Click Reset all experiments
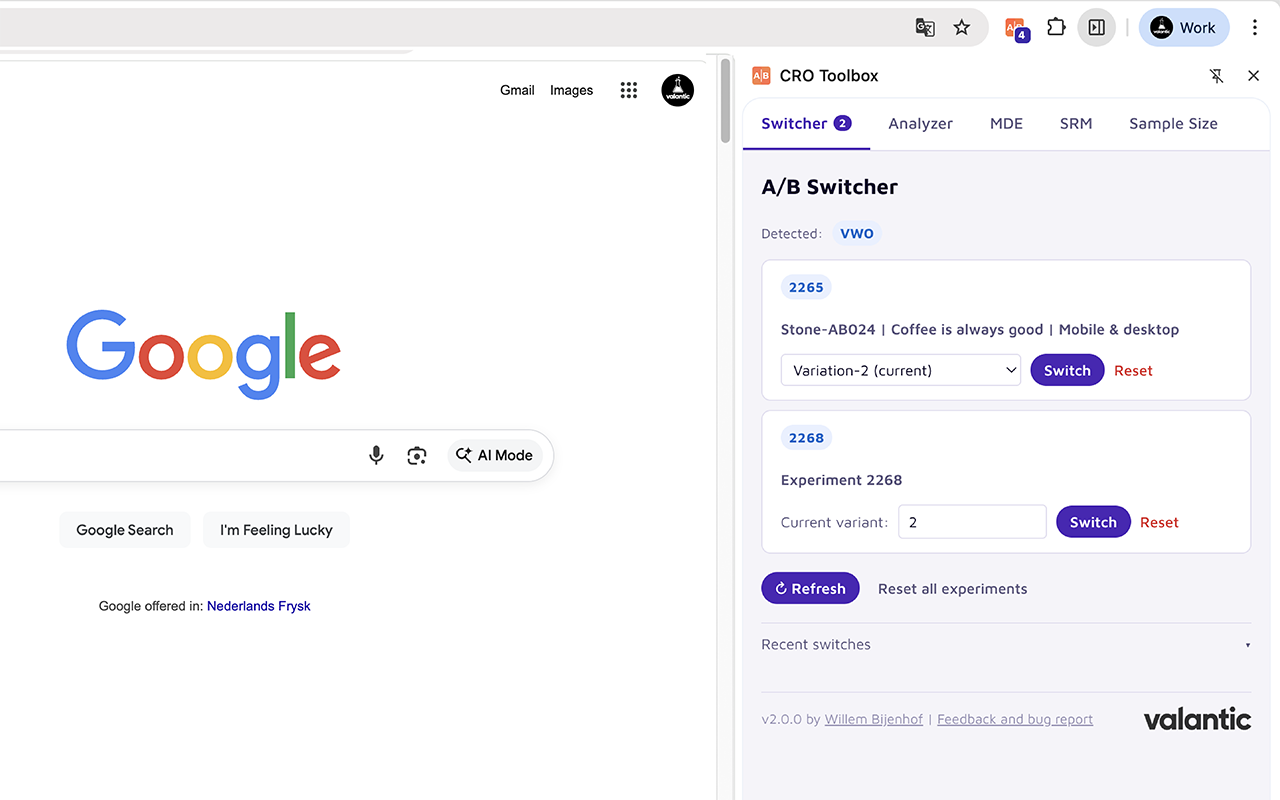This screenshot has width=1280, height=800. coord(952,589)
